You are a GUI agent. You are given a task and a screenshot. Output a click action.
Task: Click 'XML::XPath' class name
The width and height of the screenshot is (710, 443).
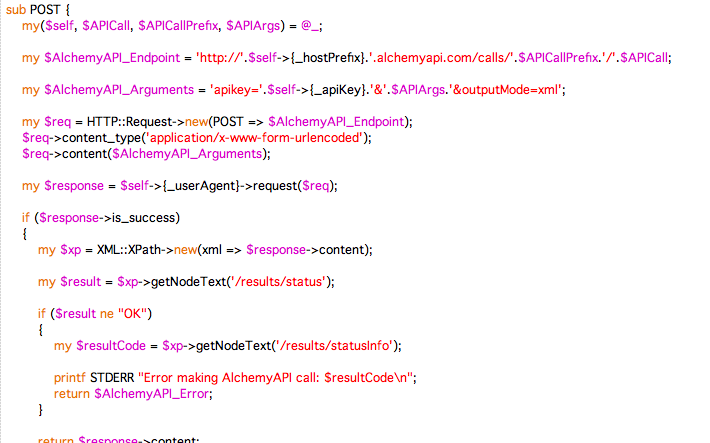(129, 250)
